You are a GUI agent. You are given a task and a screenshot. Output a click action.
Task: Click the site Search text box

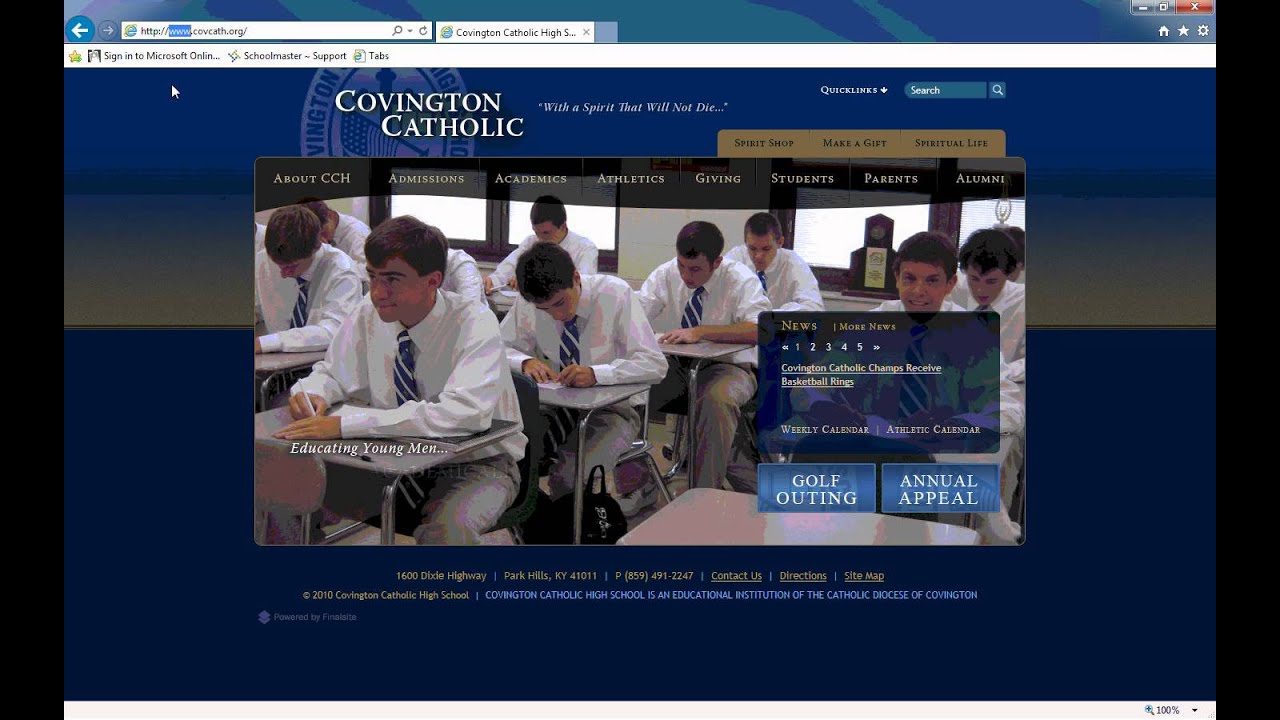pos(946,90)
